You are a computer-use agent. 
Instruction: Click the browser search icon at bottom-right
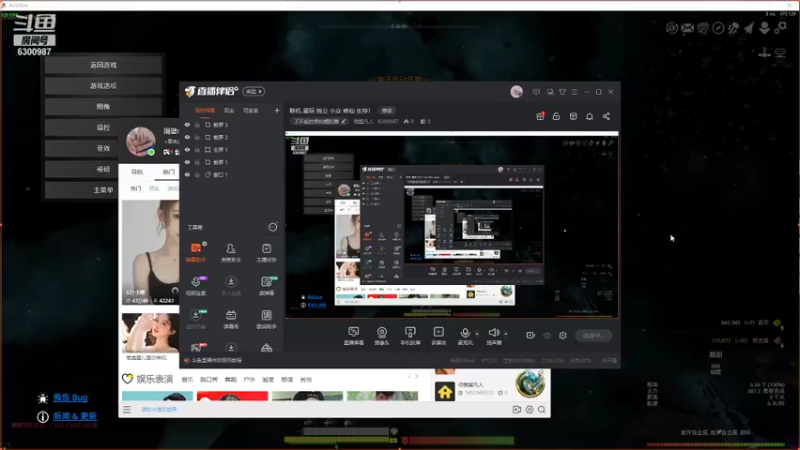coord(542,410)
